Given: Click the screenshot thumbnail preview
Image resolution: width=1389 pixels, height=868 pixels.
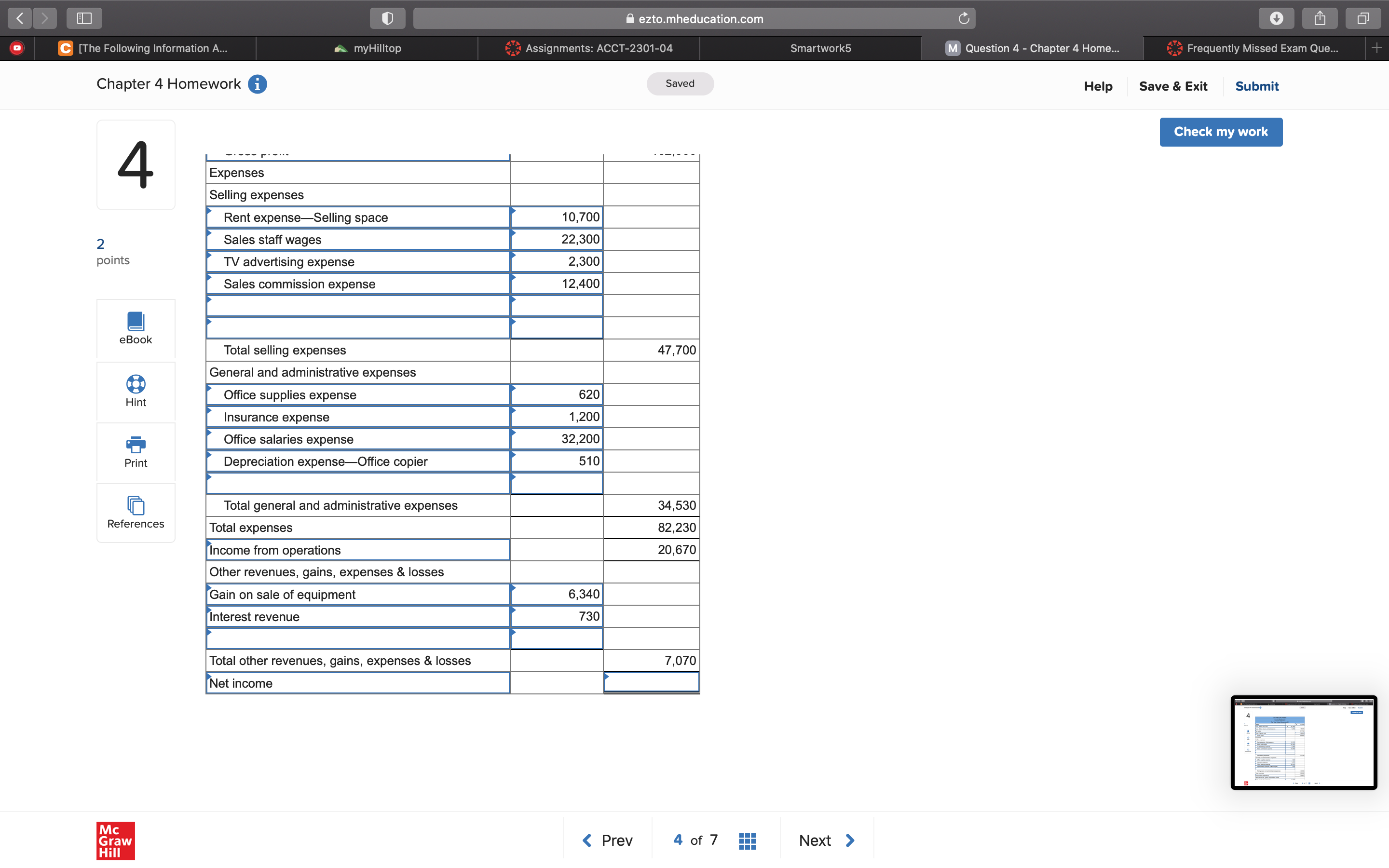Looking at the screenshot, I should (1303, 742).
